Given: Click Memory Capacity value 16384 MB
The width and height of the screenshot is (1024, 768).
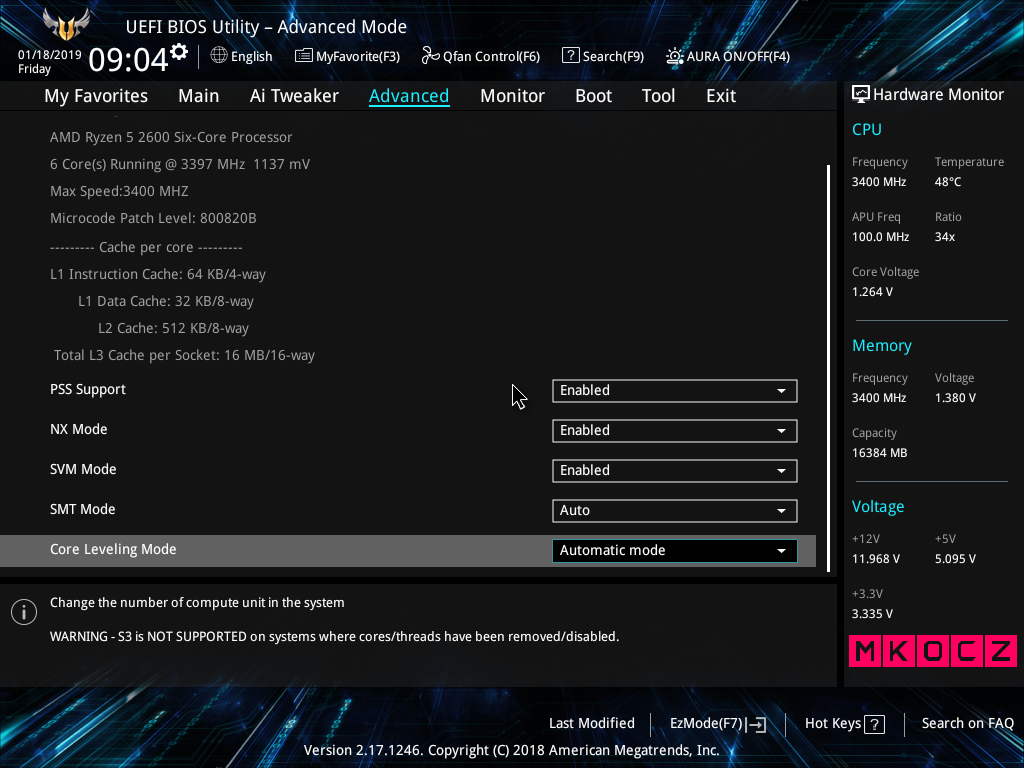Looking at the screenshot, I should [x=879, y=453].
